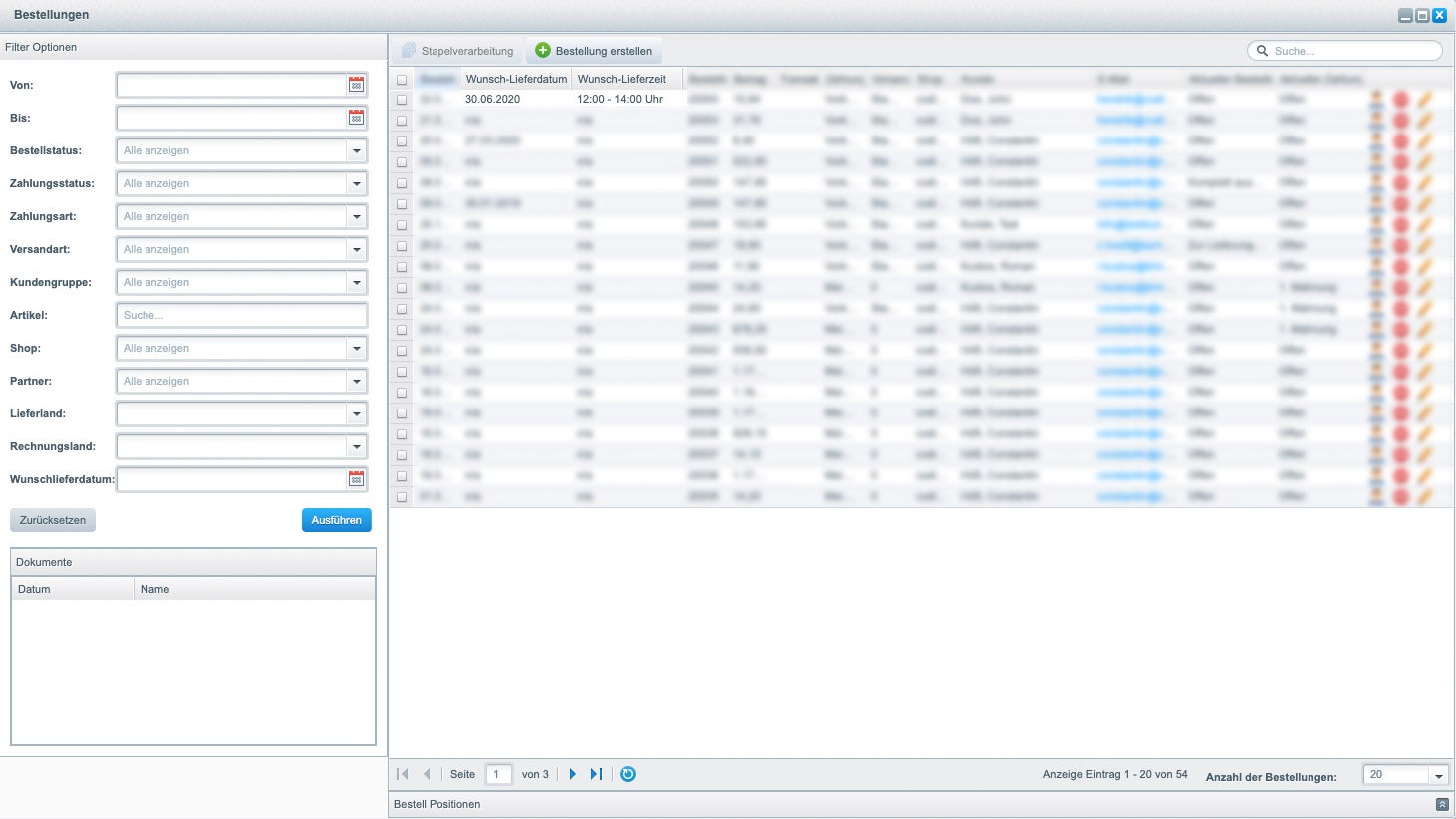Image resolution: width=1456 pixels, height=819 pixels.
Task: Jump to the last page of orders
Action: (596, 774)
